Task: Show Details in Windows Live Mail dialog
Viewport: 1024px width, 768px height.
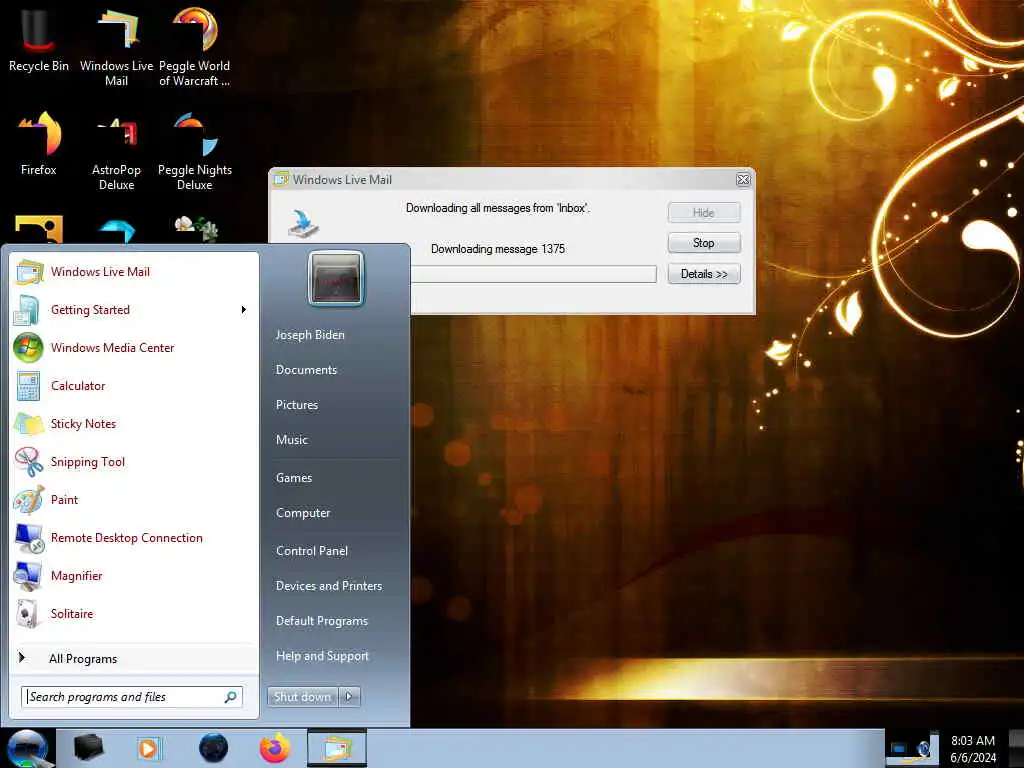Action: point(704,274)
